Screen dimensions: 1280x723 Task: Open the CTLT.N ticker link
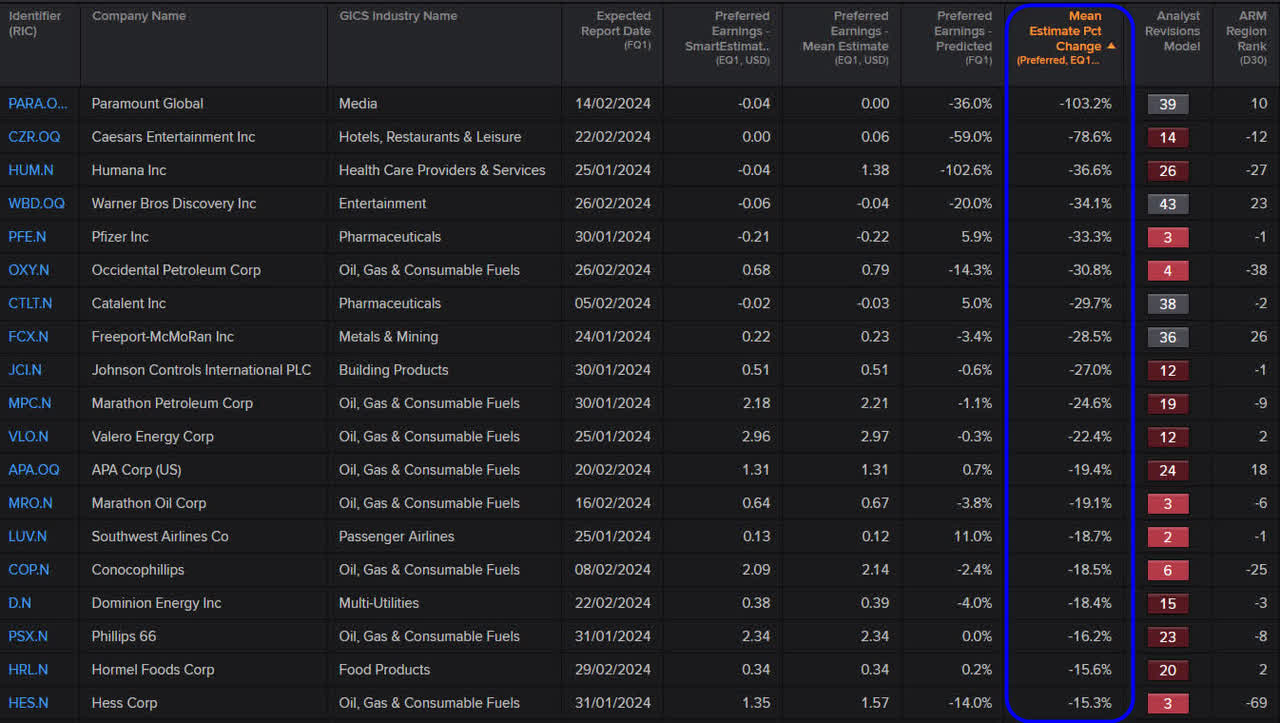click(31, 303)
